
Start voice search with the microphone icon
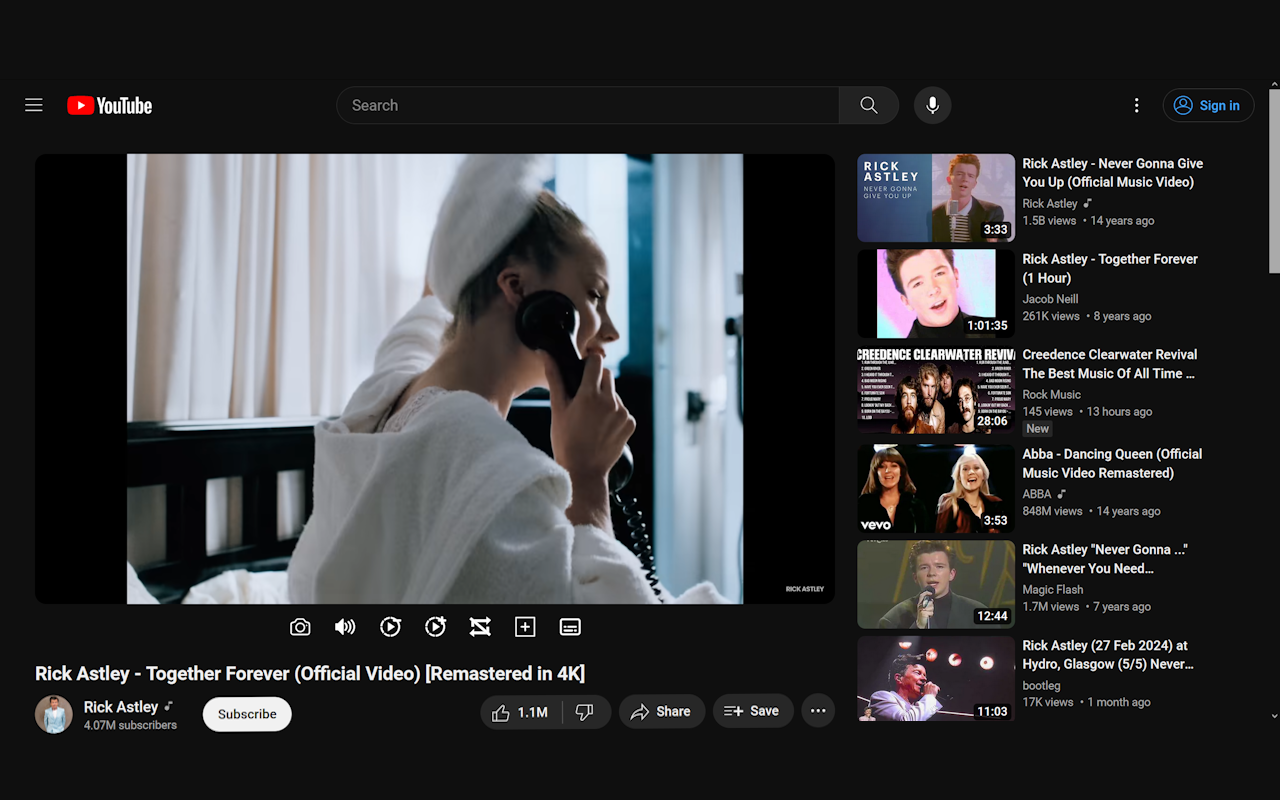[932, 105]
